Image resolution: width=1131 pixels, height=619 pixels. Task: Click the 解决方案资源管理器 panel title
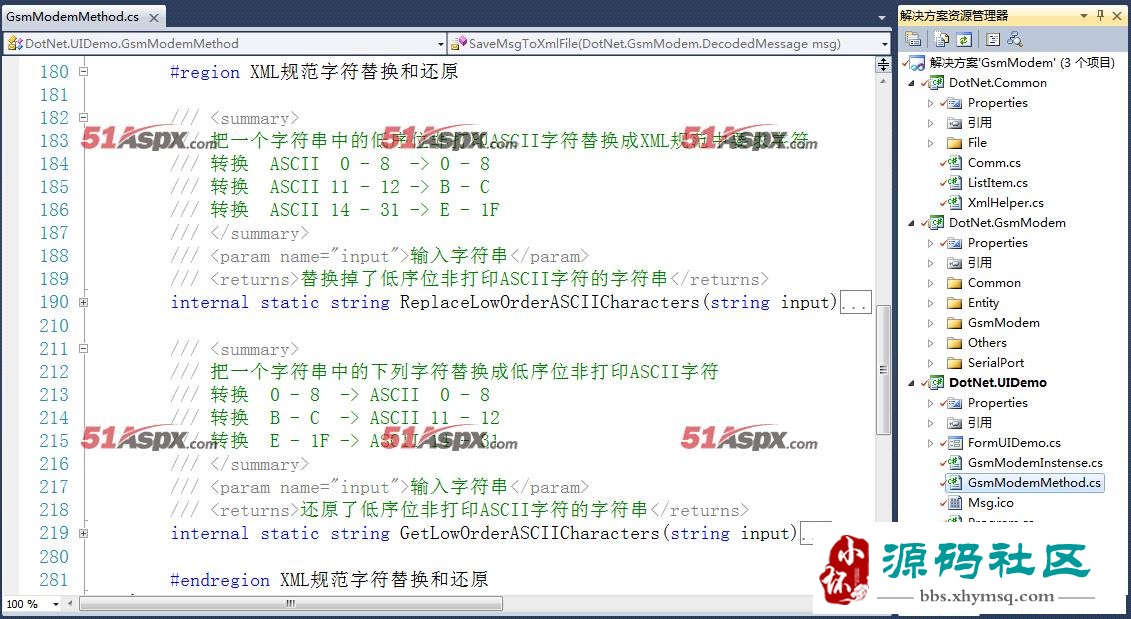954,15
